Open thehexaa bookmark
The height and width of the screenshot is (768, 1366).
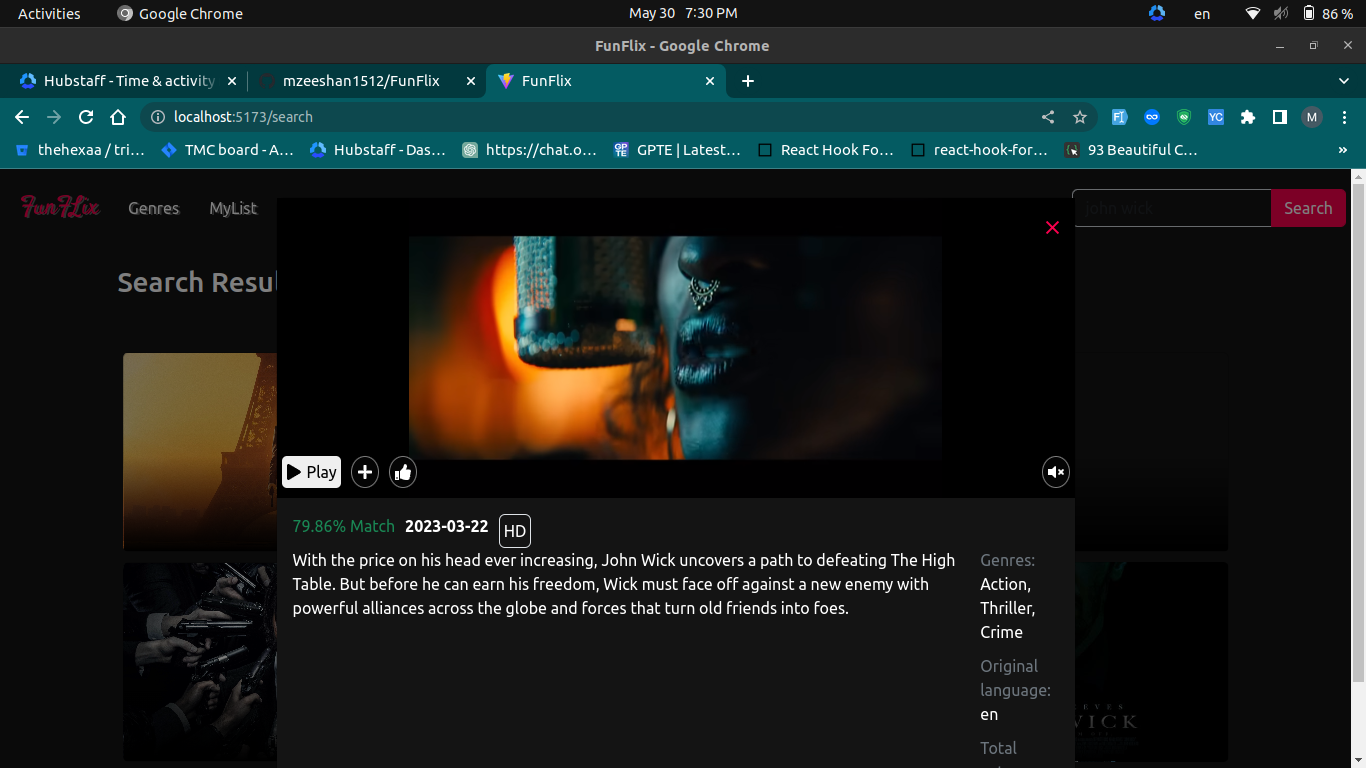click(80, 150)
